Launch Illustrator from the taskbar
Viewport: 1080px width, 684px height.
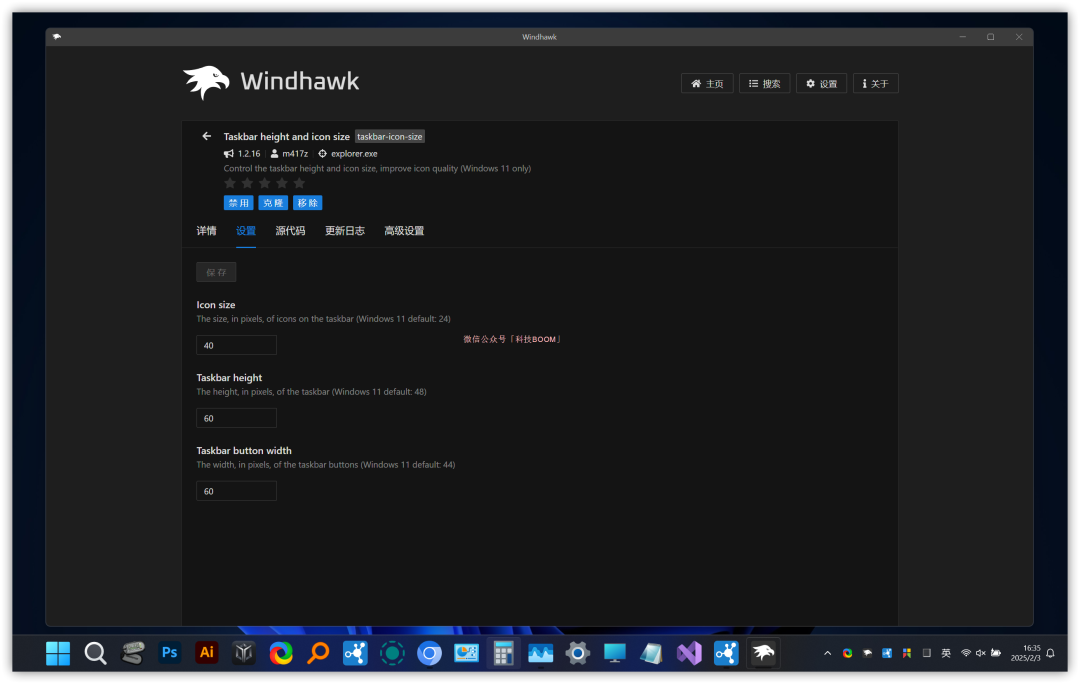(x=207, y=652)
